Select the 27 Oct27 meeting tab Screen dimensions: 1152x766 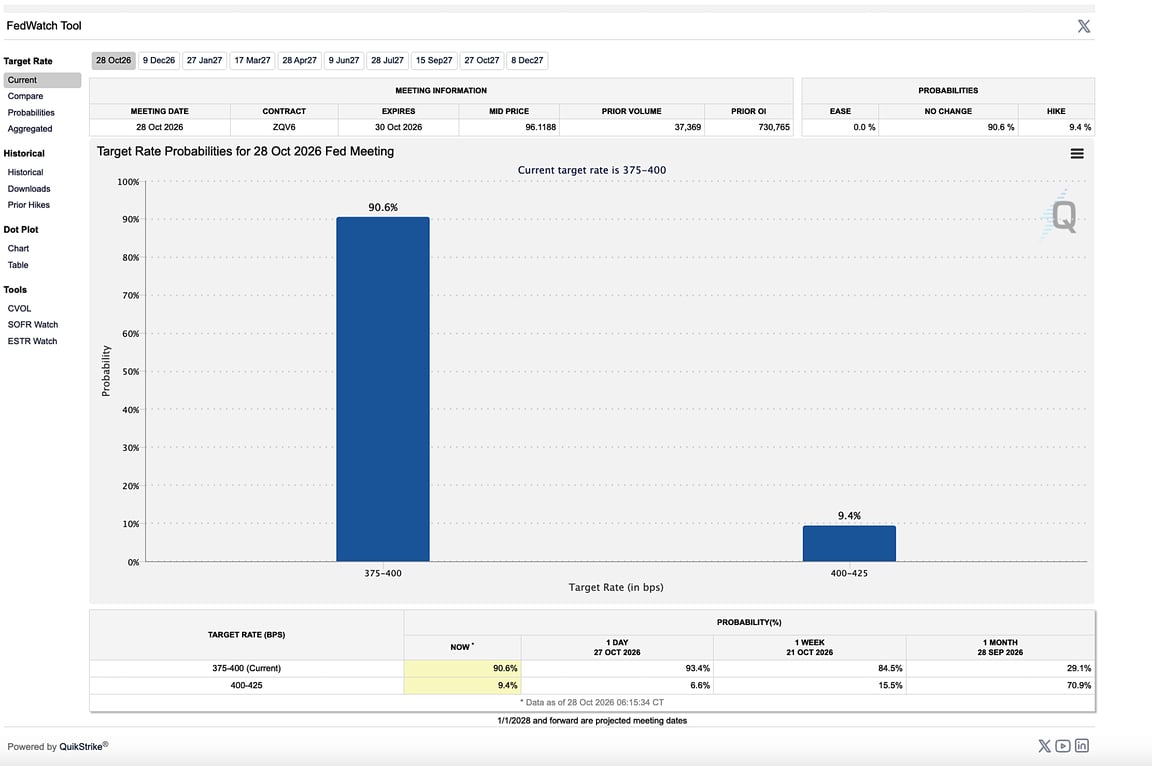481,60
